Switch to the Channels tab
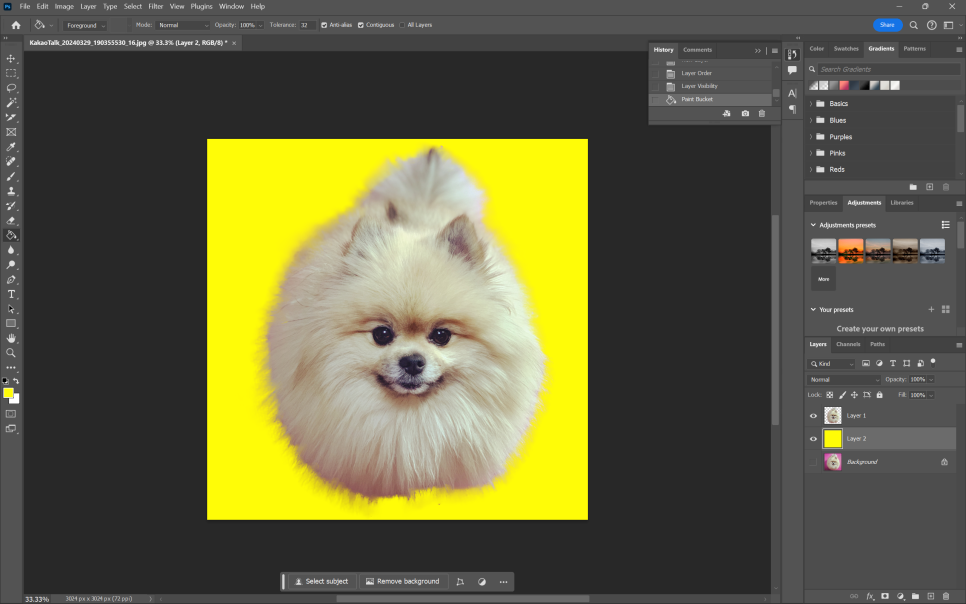The width and height of the screenshot is (966, 604). tap(848, 345)
